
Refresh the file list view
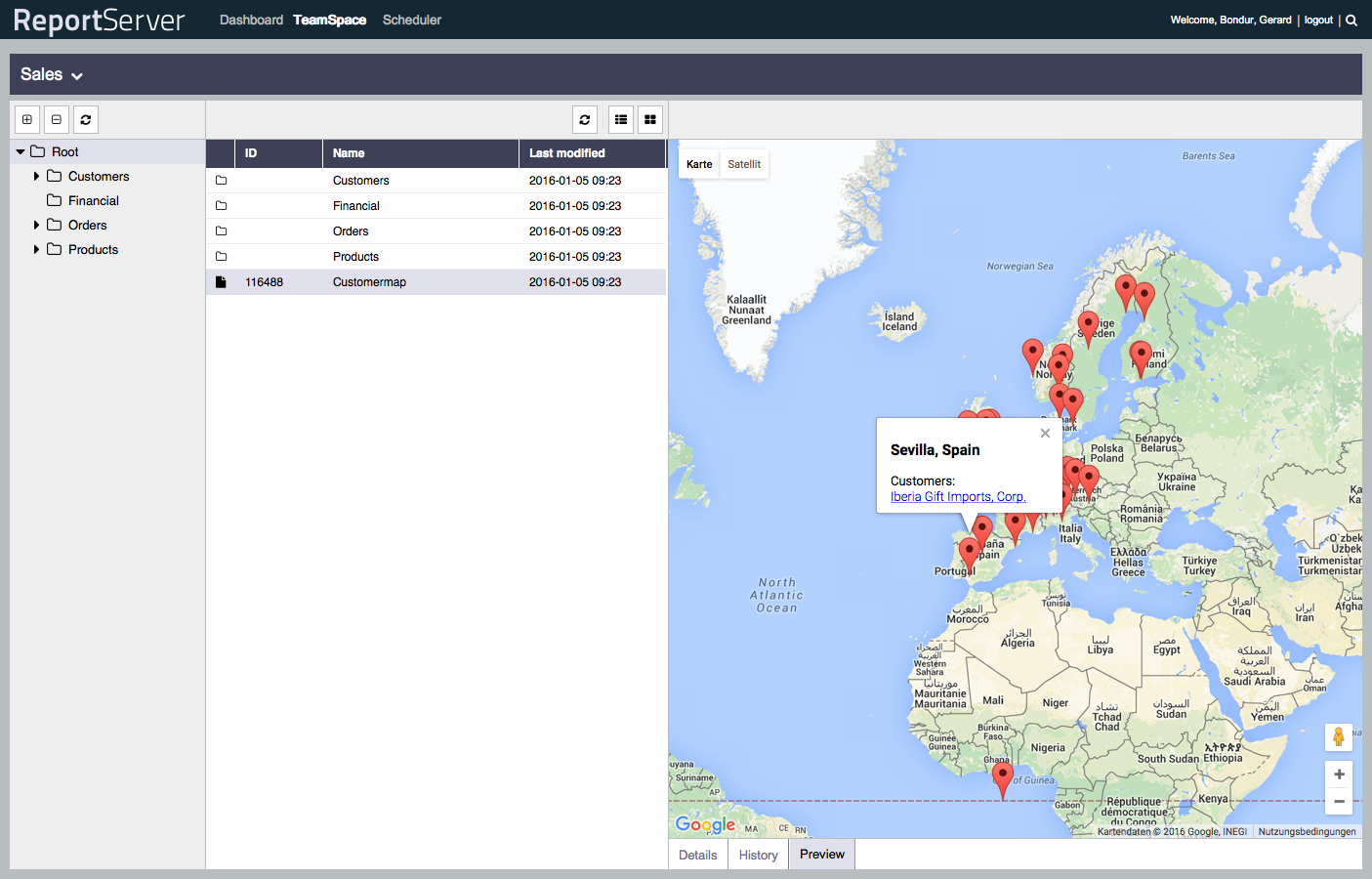(585, 119)
